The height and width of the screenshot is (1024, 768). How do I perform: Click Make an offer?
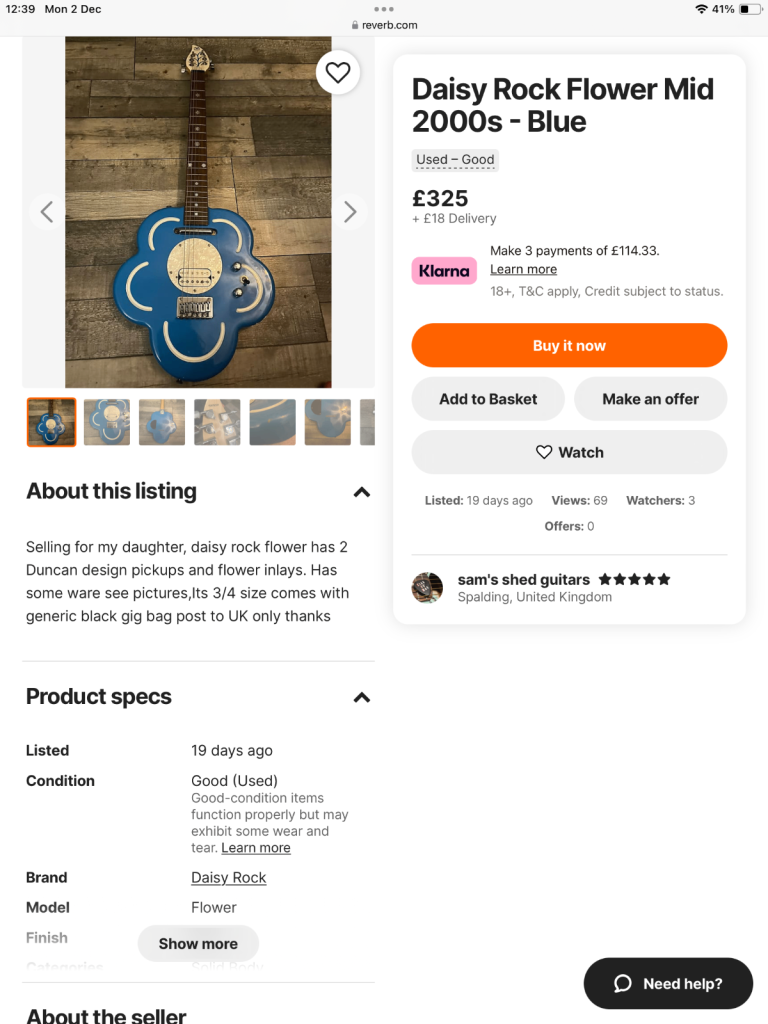tap(650, 399)
